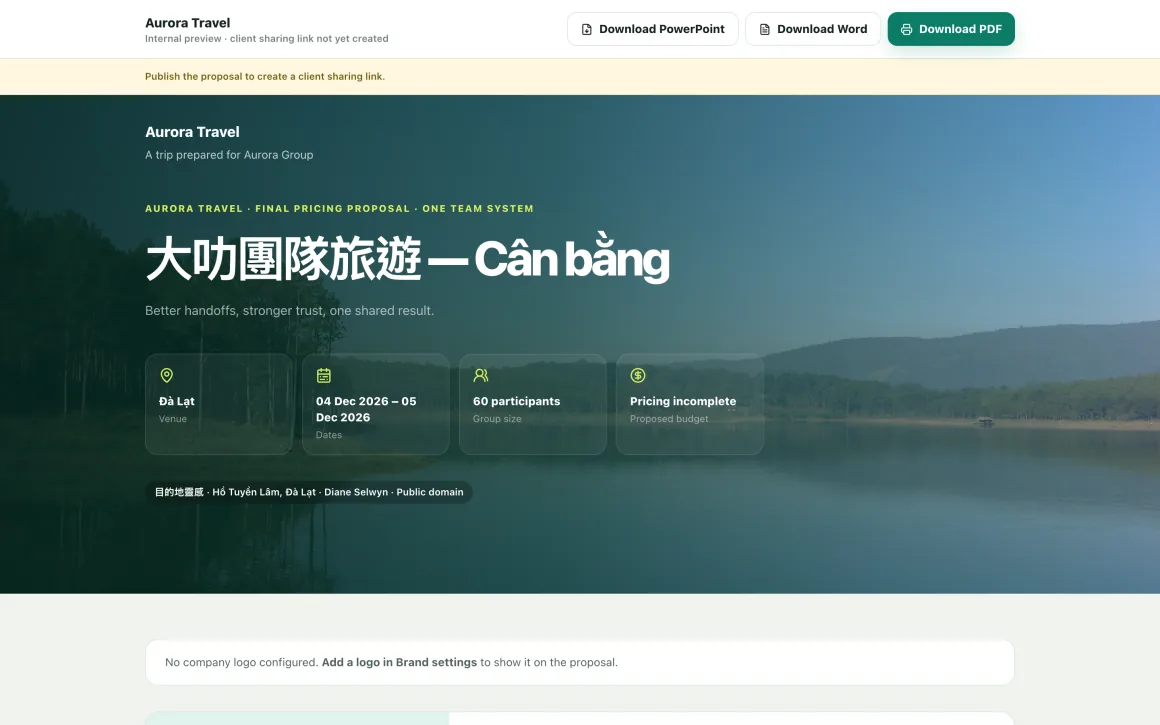Open Add a logo in Brand settings
Screen dimensions: 1160x725
(399, 662)
